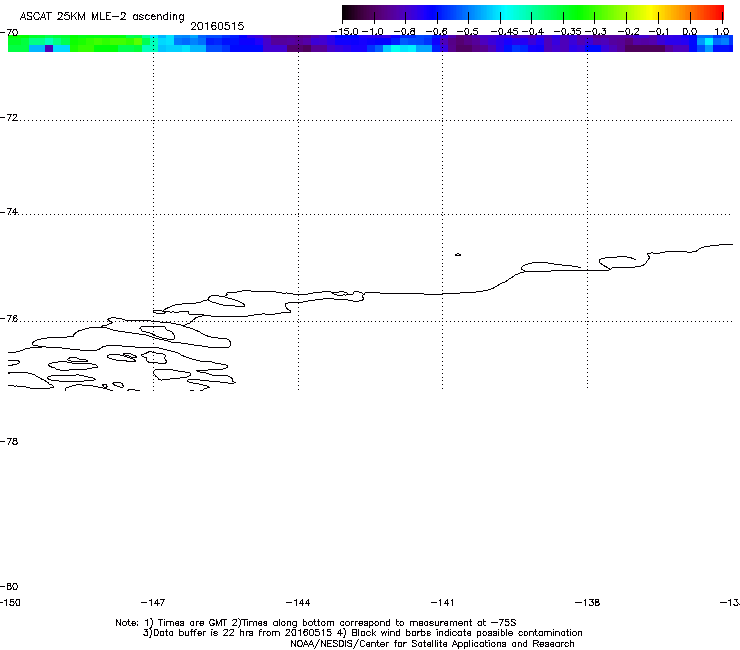Image resolution: width=740 pixels, height=650 pixels.
Task: Click the -1.0 color scale label
Action: [372, 32]
